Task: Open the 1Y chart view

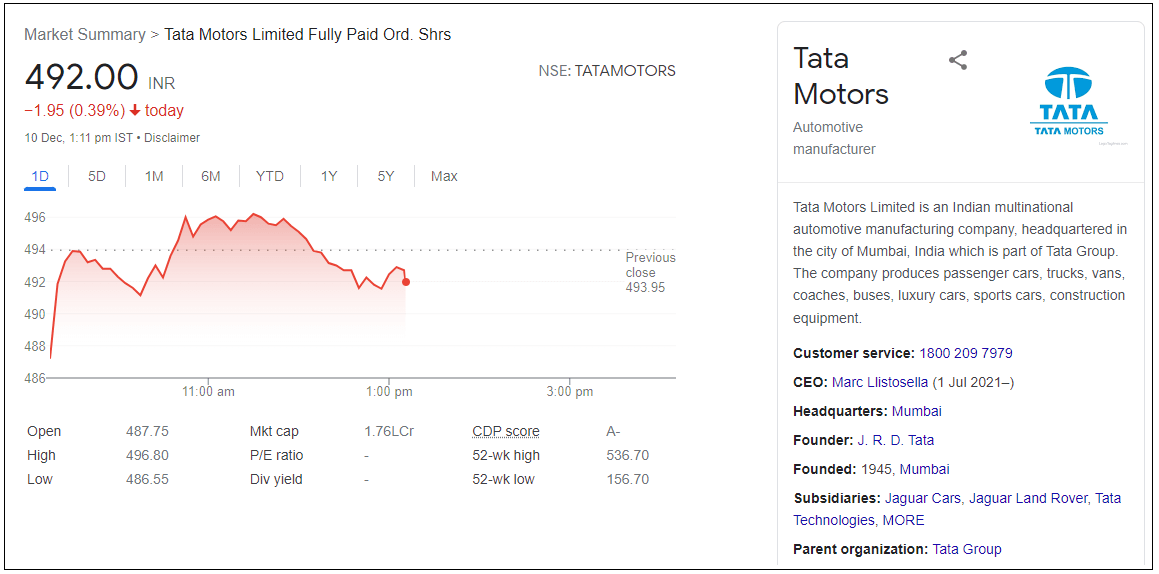Action: coord(329,177)
